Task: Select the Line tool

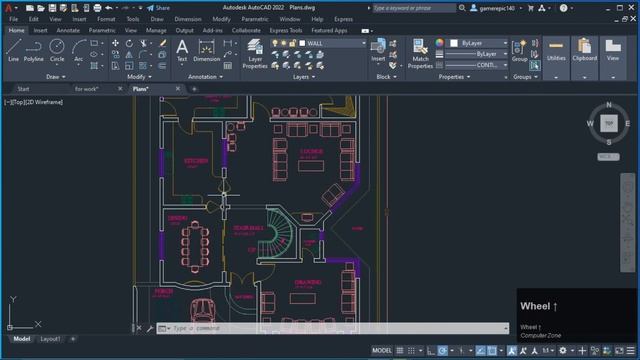Action: (13, 50)
